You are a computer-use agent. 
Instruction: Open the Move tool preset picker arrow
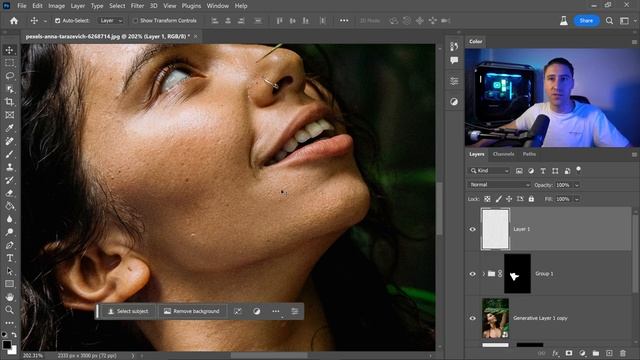45,21
